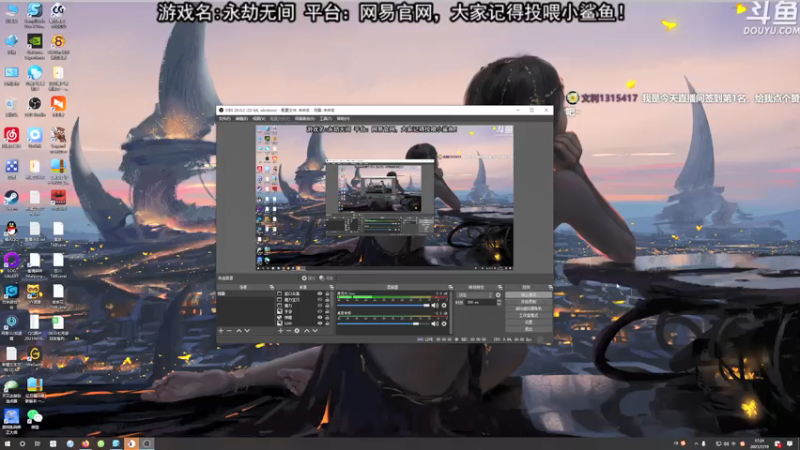This screenshot has height=450, width=800.
Task: Add a new scene with the plus icon
Action: (x=221, y=331)
